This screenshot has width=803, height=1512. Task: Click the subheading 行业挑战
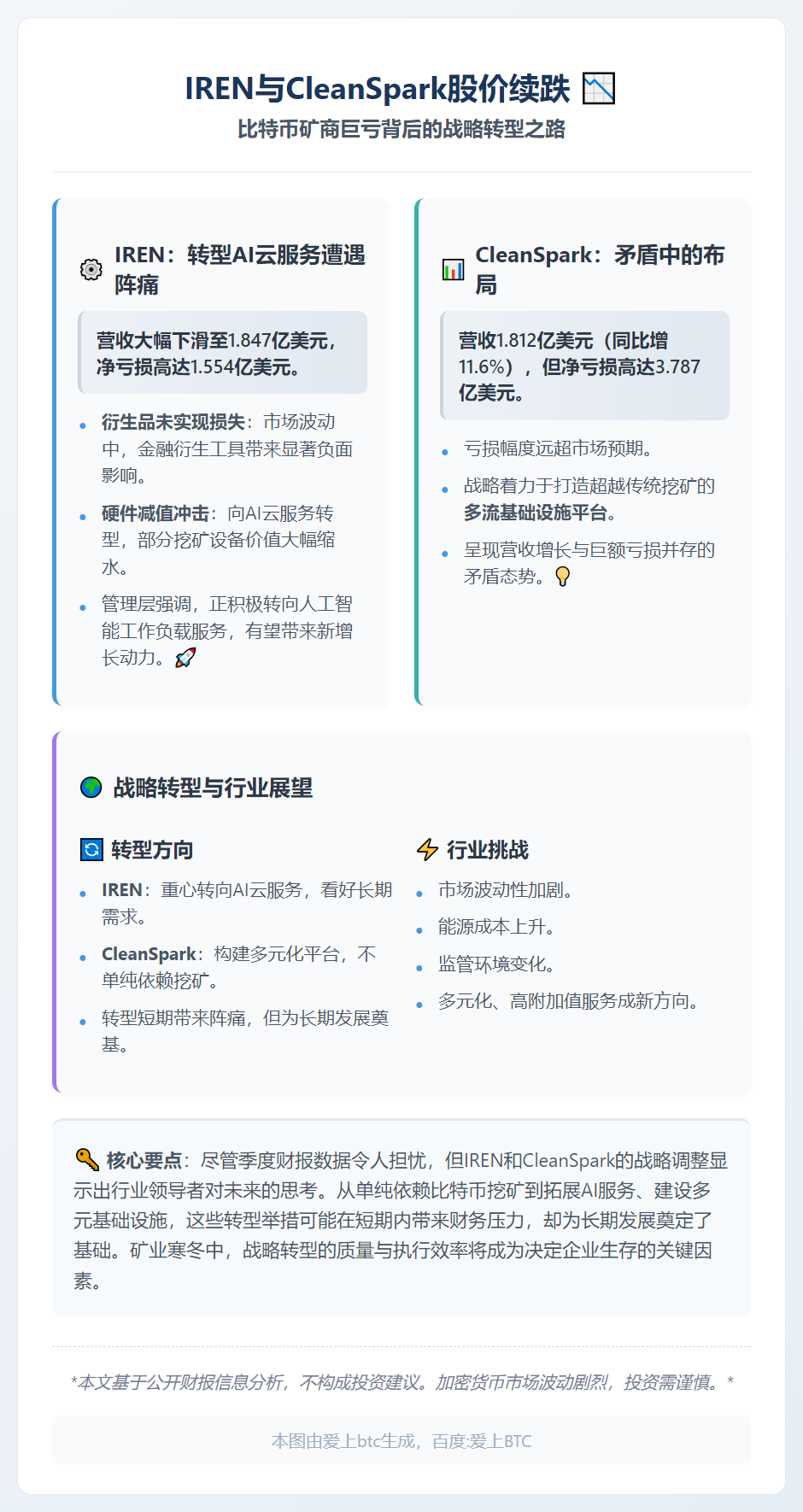coord(488,850)
